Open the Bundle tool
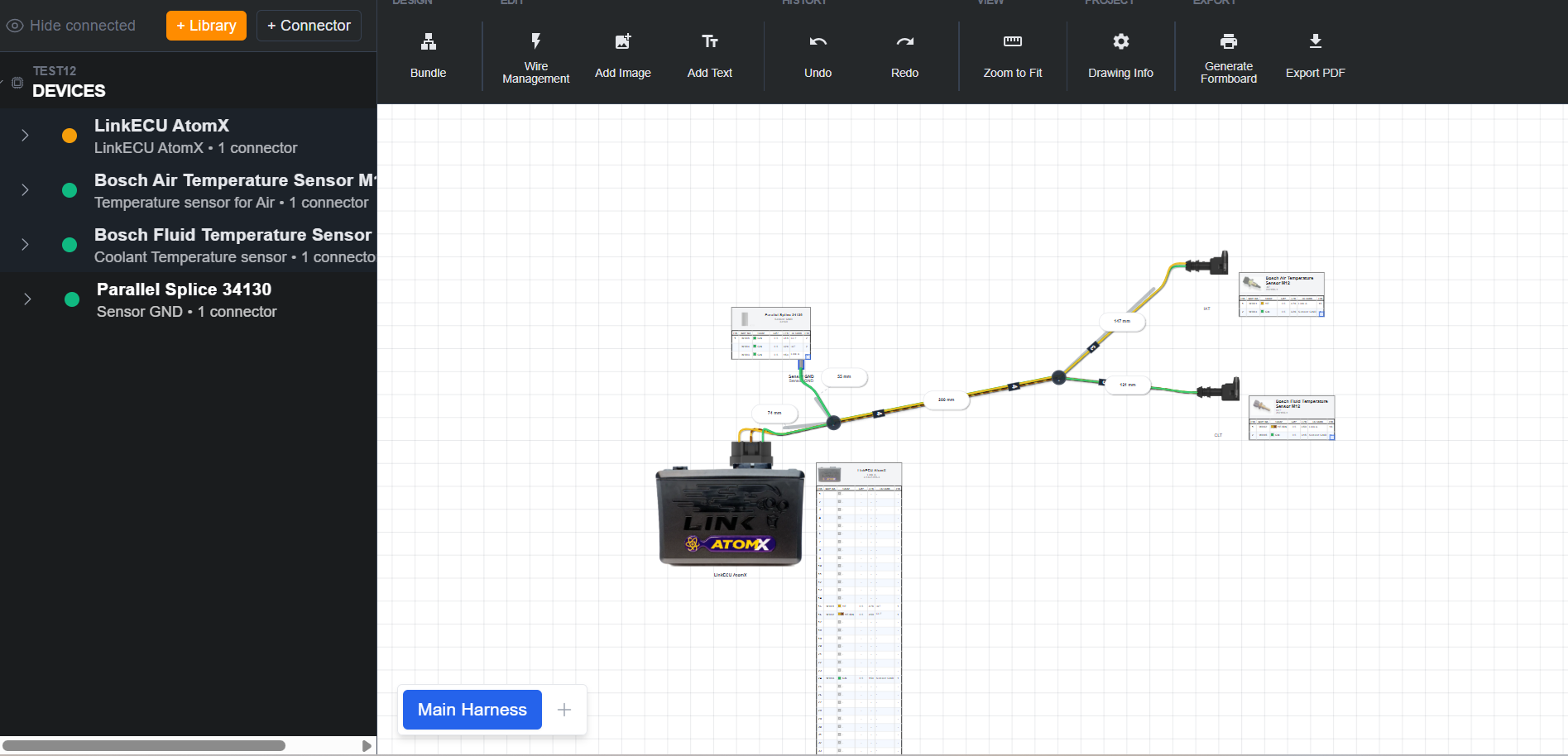The height and width of the screenshot is (756, 1568). [428, 55]
